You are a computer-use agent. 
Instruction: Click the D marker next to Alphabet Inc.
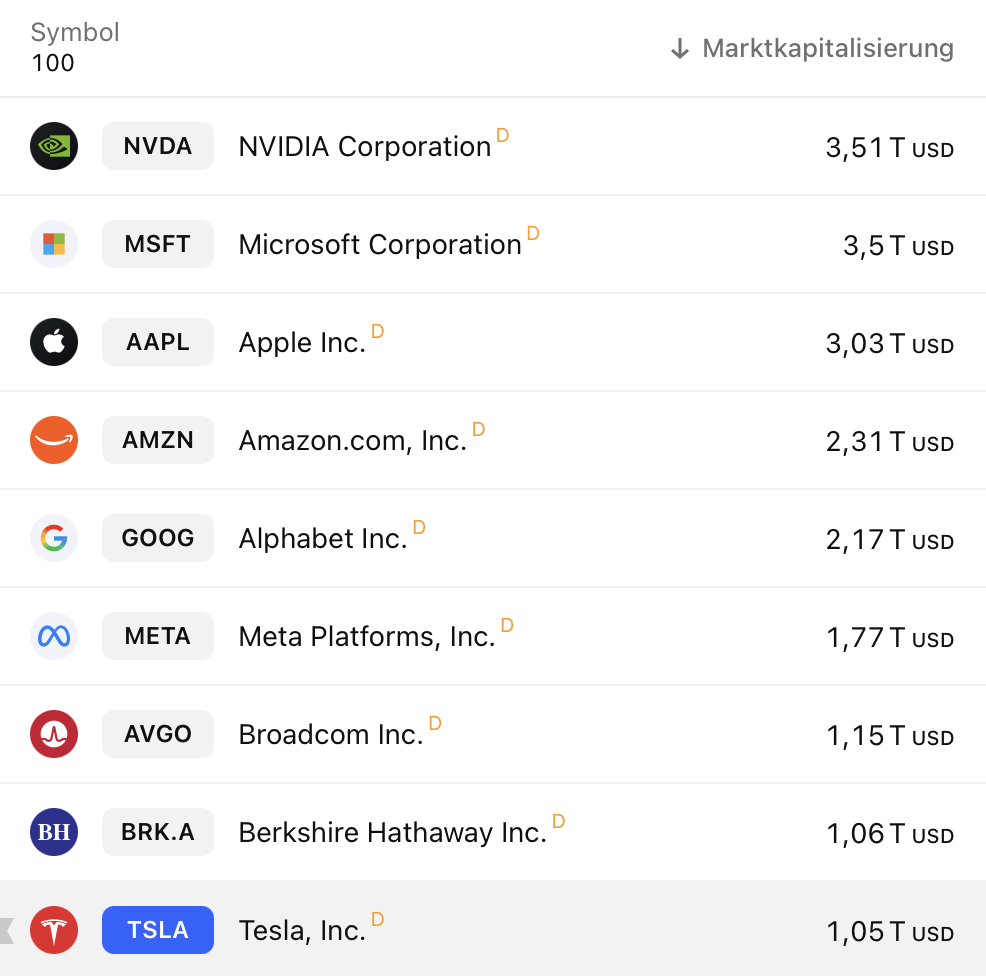(x=419, y=528)
